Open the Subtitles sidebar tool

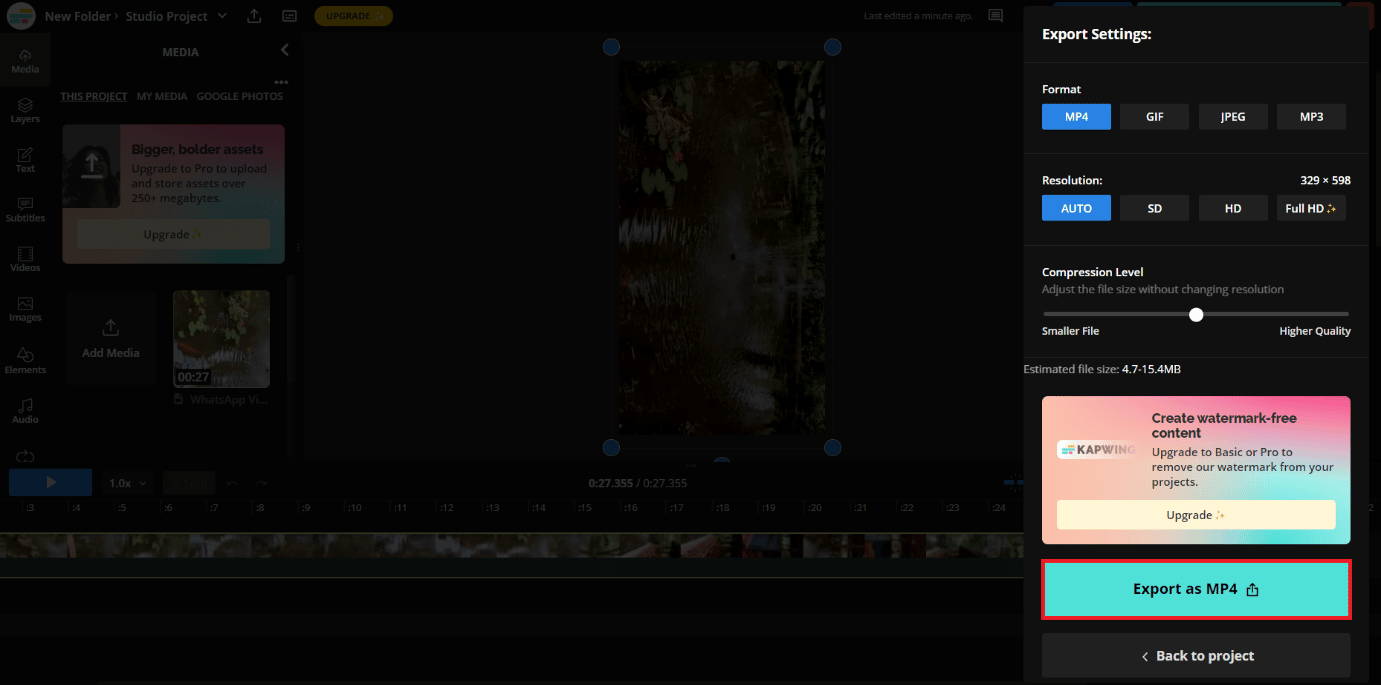pos(25,210)
